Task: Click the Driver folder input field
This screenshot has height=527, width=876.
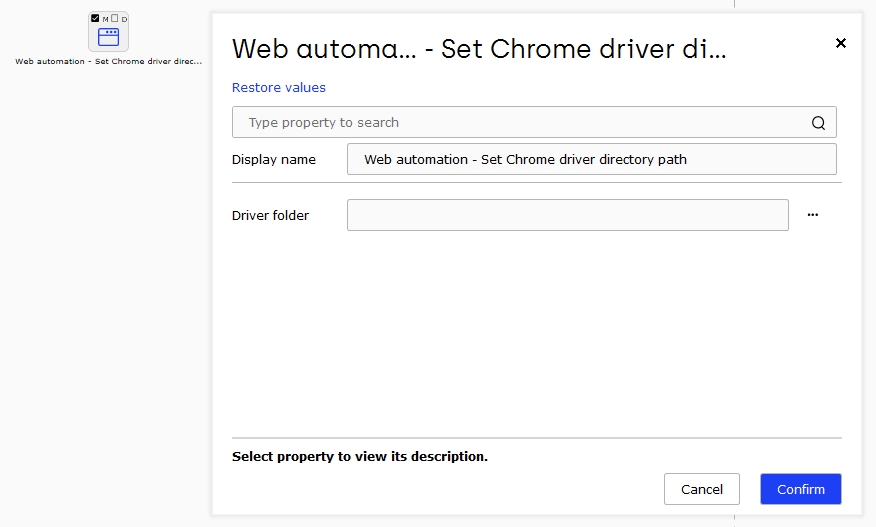Action: 568,215
